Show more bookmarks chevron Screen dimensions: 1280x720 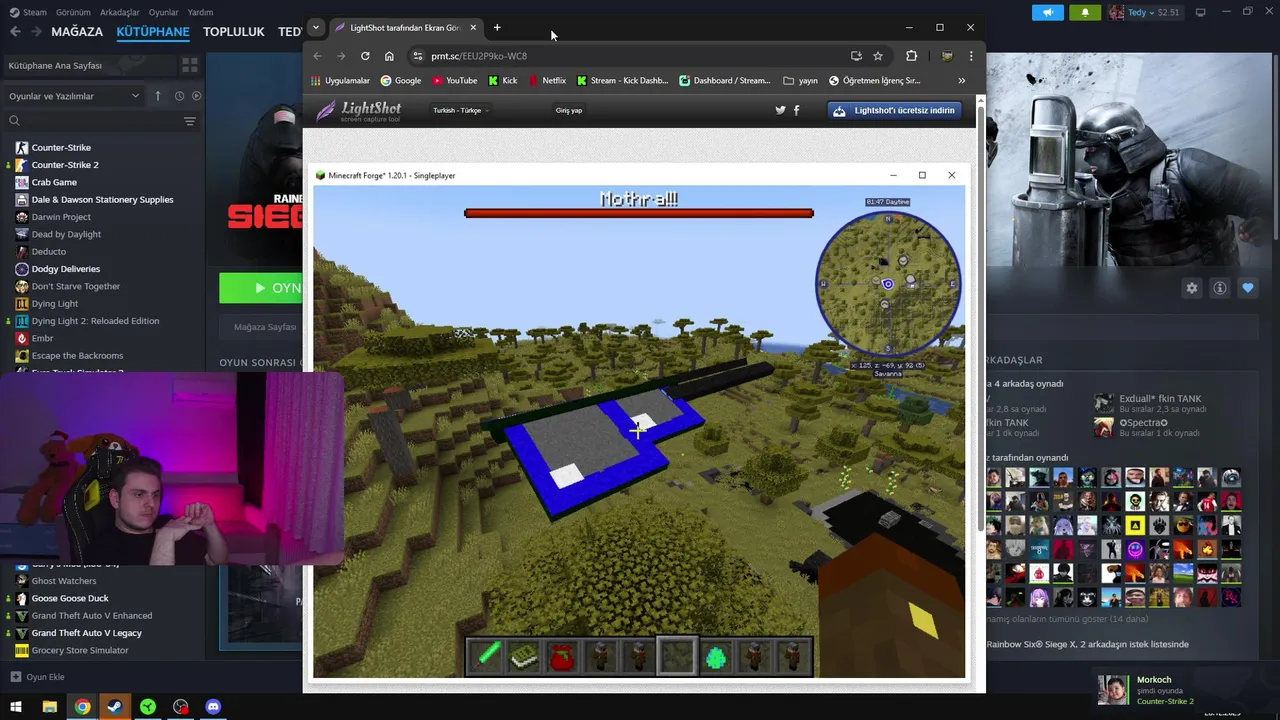[x=961, y=80]
